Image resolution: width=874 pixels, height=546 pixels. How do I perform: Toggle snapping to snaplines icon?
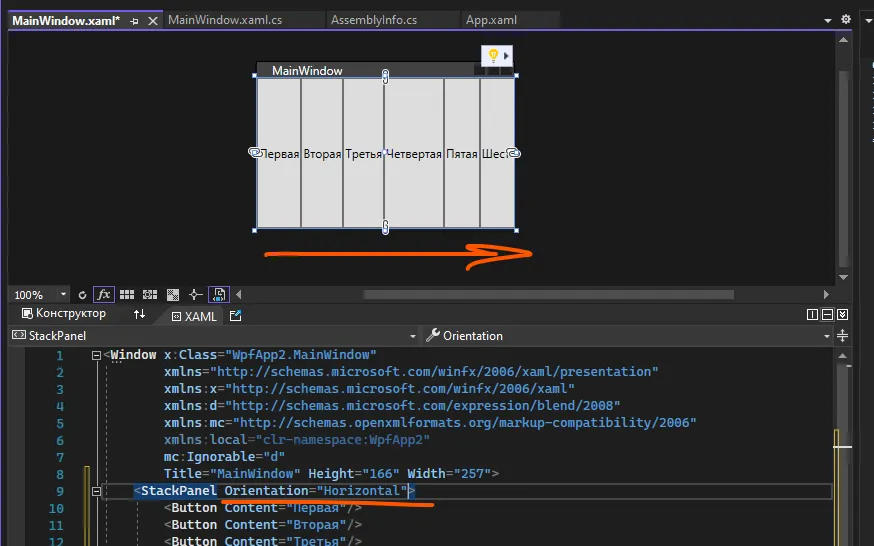click(195, 294)
